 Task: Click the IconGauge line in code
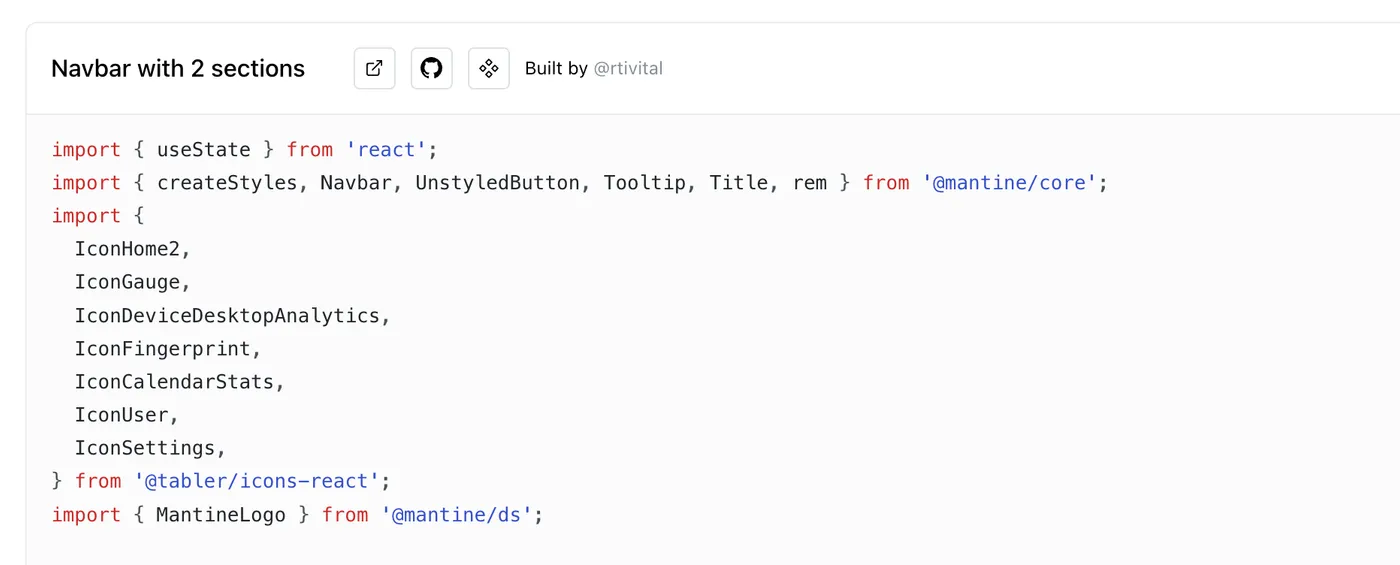127,282
